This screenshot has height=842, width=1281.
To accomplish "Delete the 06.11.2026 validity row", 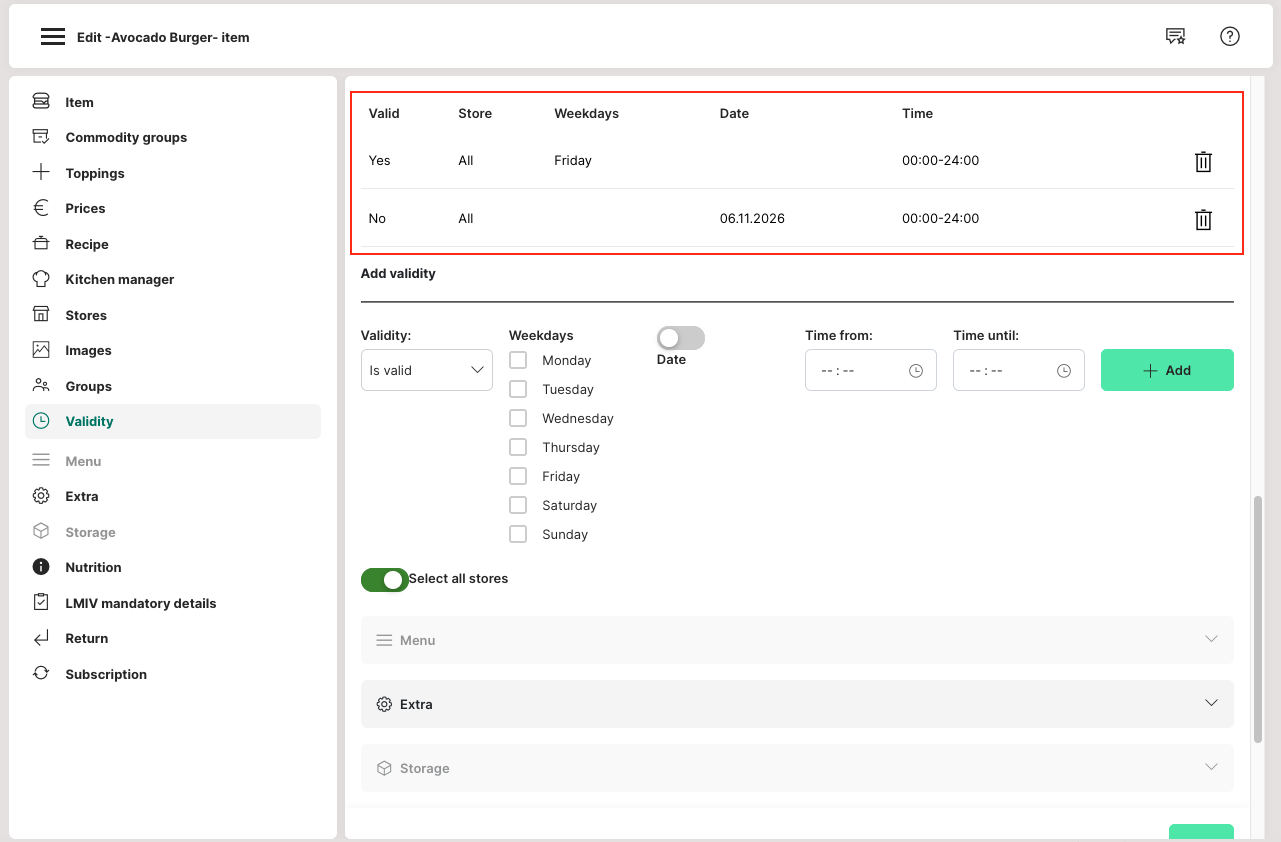I will [1203, 220].
